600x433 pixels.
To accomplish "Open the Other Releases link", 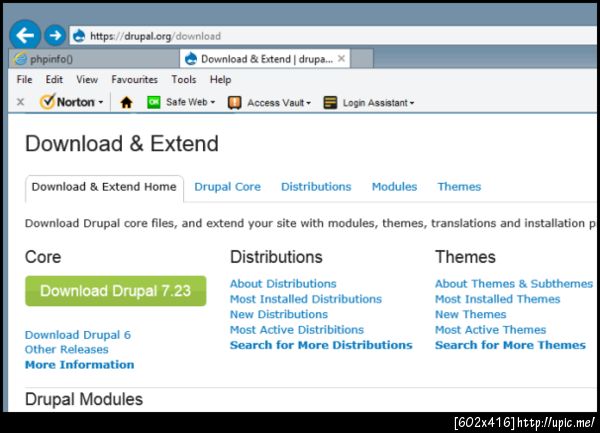I will (x=67, y=349).
